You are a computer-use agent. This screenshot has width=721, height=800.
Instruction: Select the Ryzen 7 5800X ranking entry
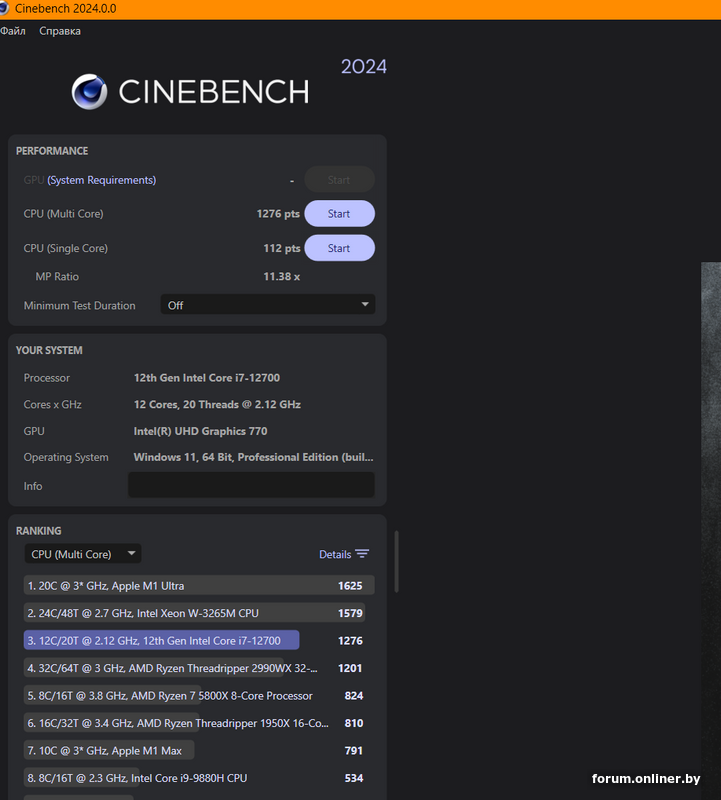170,696
